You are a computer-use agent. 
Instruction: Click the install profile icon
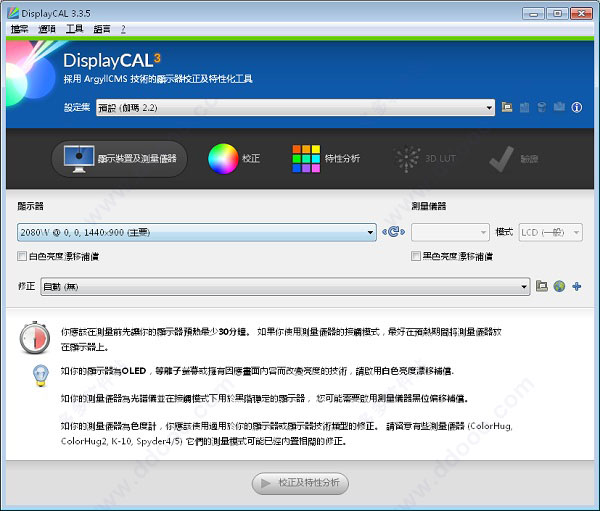[559, 107]
